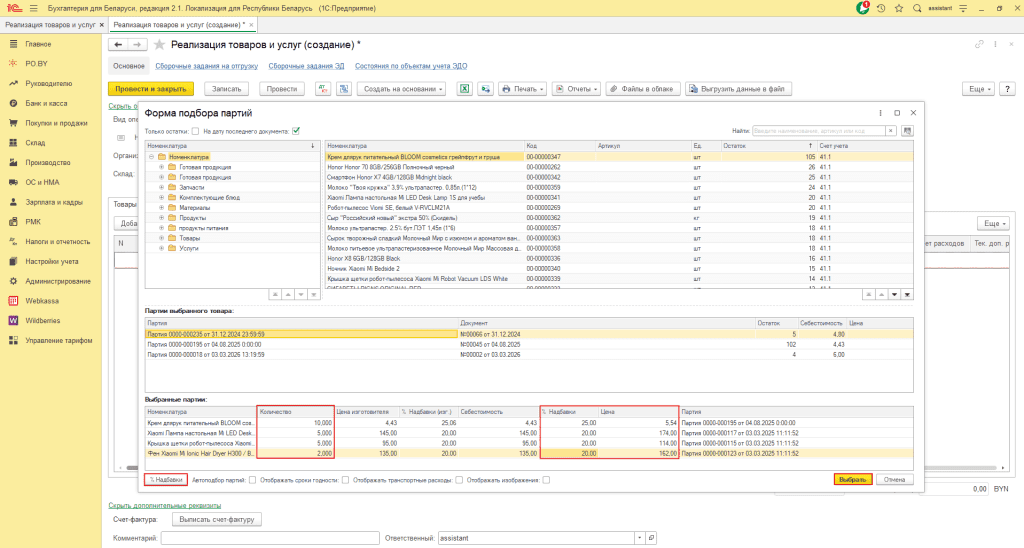Select 'Товары' folder in nomenclature tree
The width and height of the screenshot is (1024, 548).
point(190,237)
